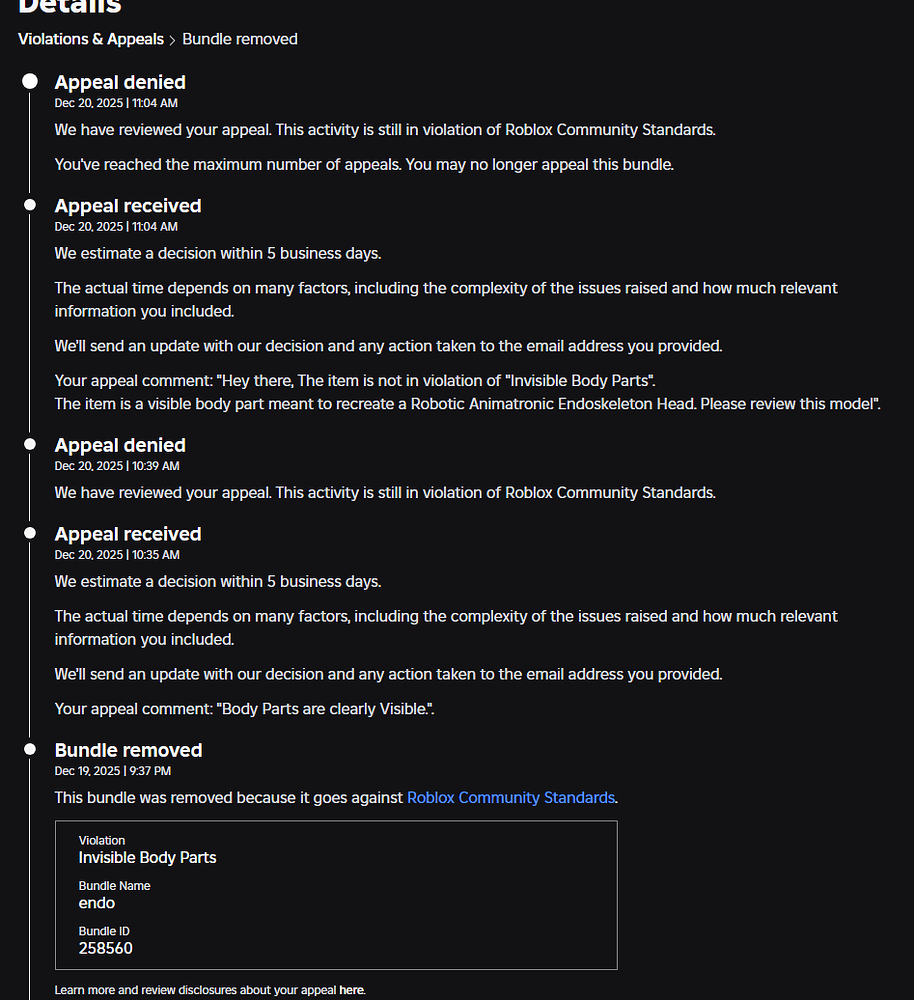The height and width of the screenshot is (1000, 914).
Task: Click the 'here' appeal disclosures link
Action: click(351, 989)
